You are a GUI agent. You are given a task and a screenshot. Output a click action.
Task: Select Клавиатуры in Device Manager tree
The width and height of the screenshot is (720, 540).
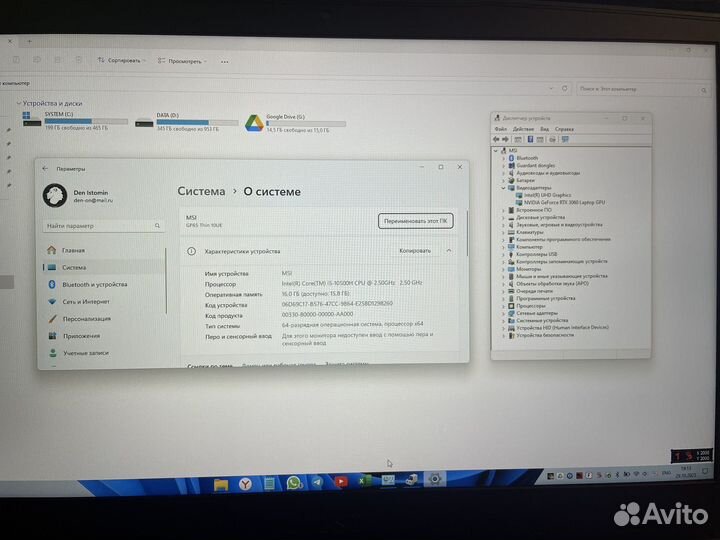point(529,232)
